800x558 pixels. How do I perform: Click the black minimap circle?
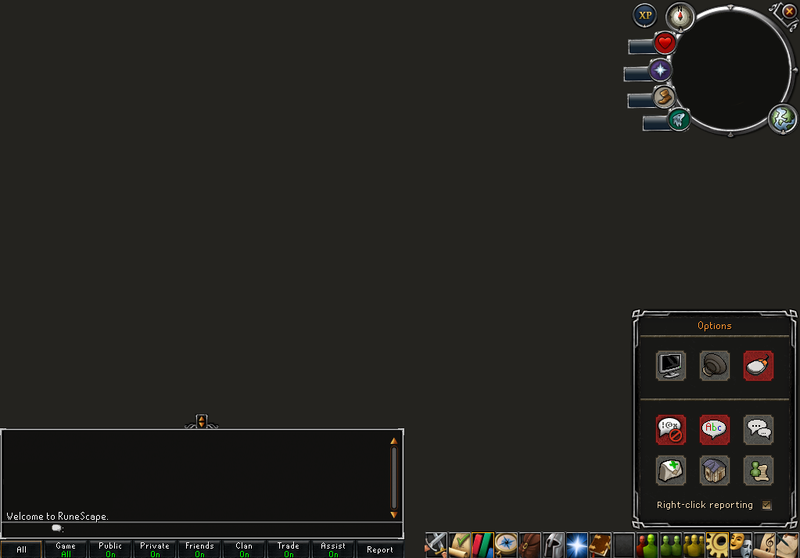coord(732,70)
